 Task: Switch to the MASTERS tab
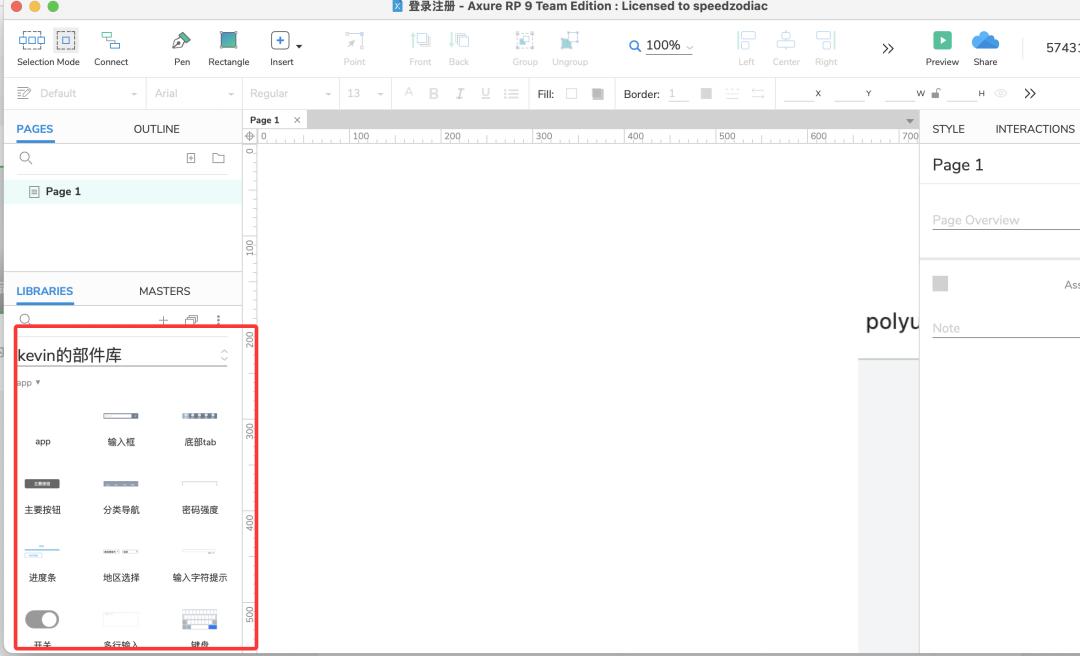164,291
